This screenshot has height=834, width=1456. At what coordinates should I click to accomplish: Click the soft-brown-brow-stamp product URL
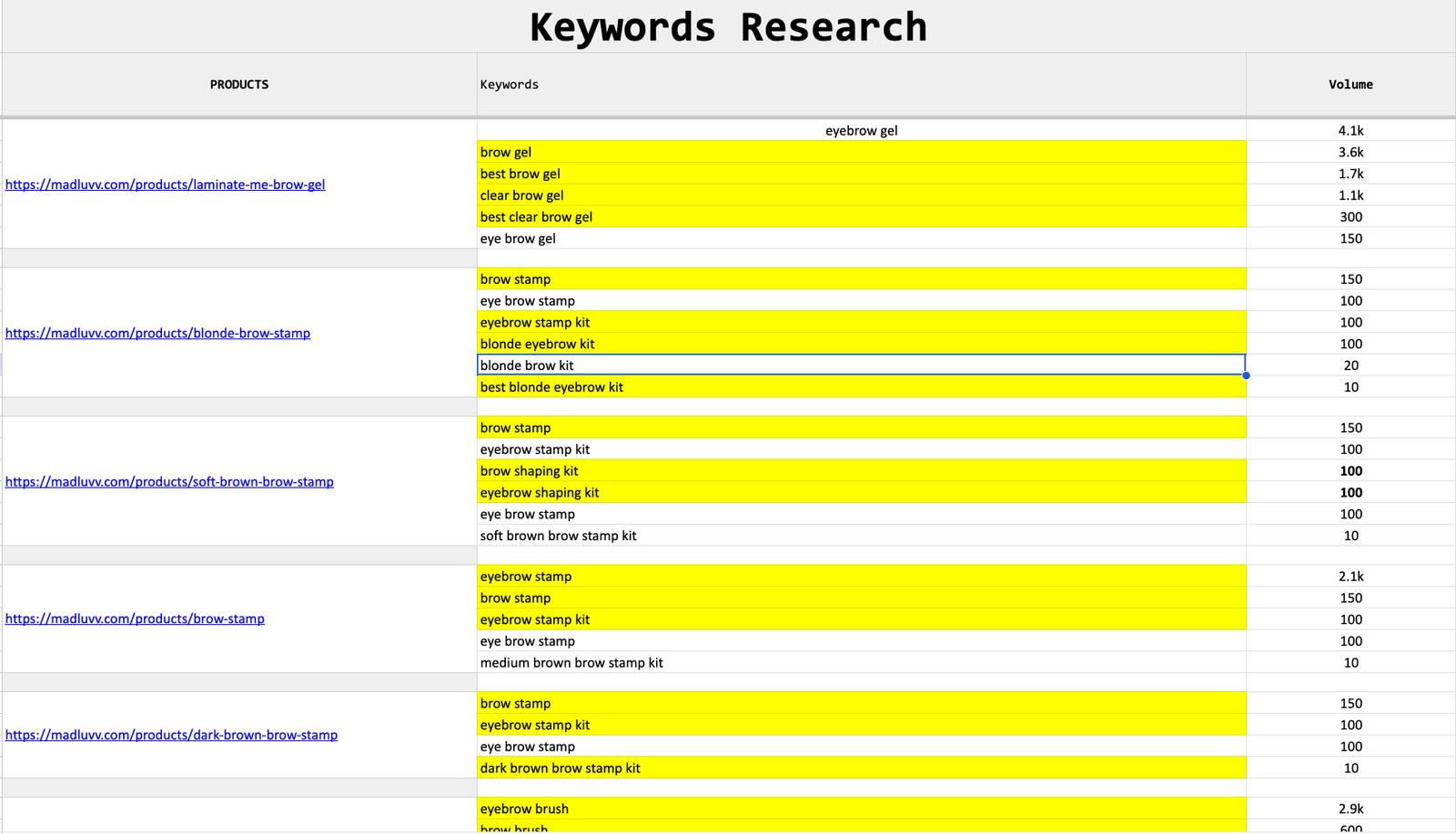pyautogui.click(x=169, y=482)
